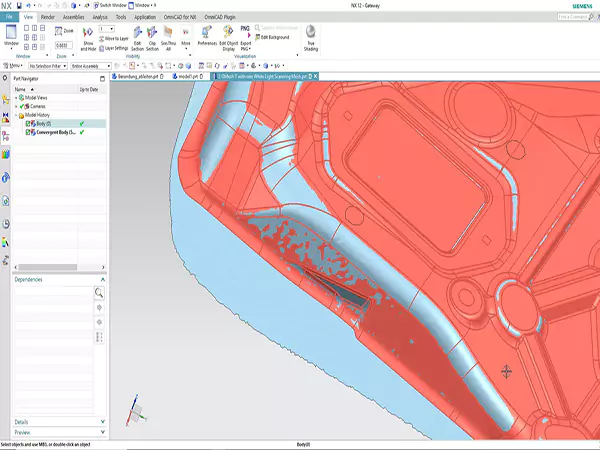Image resolution: width=600 pixels, height=450 pixels.
Task: Expand the Model Views node
Action: [x=16, y=98]
